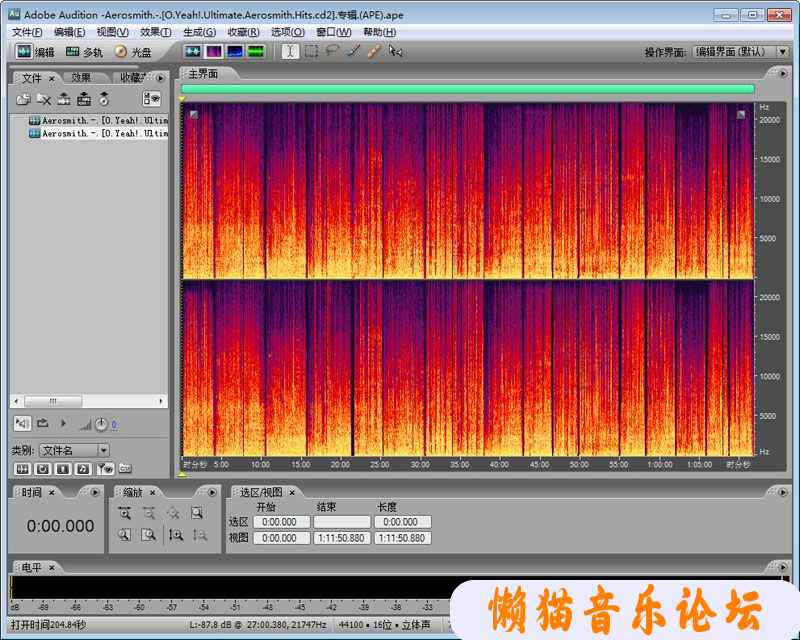800x640 pixels.
Task: Open the 选项(O) menu
Action: (x=288, y=32)
